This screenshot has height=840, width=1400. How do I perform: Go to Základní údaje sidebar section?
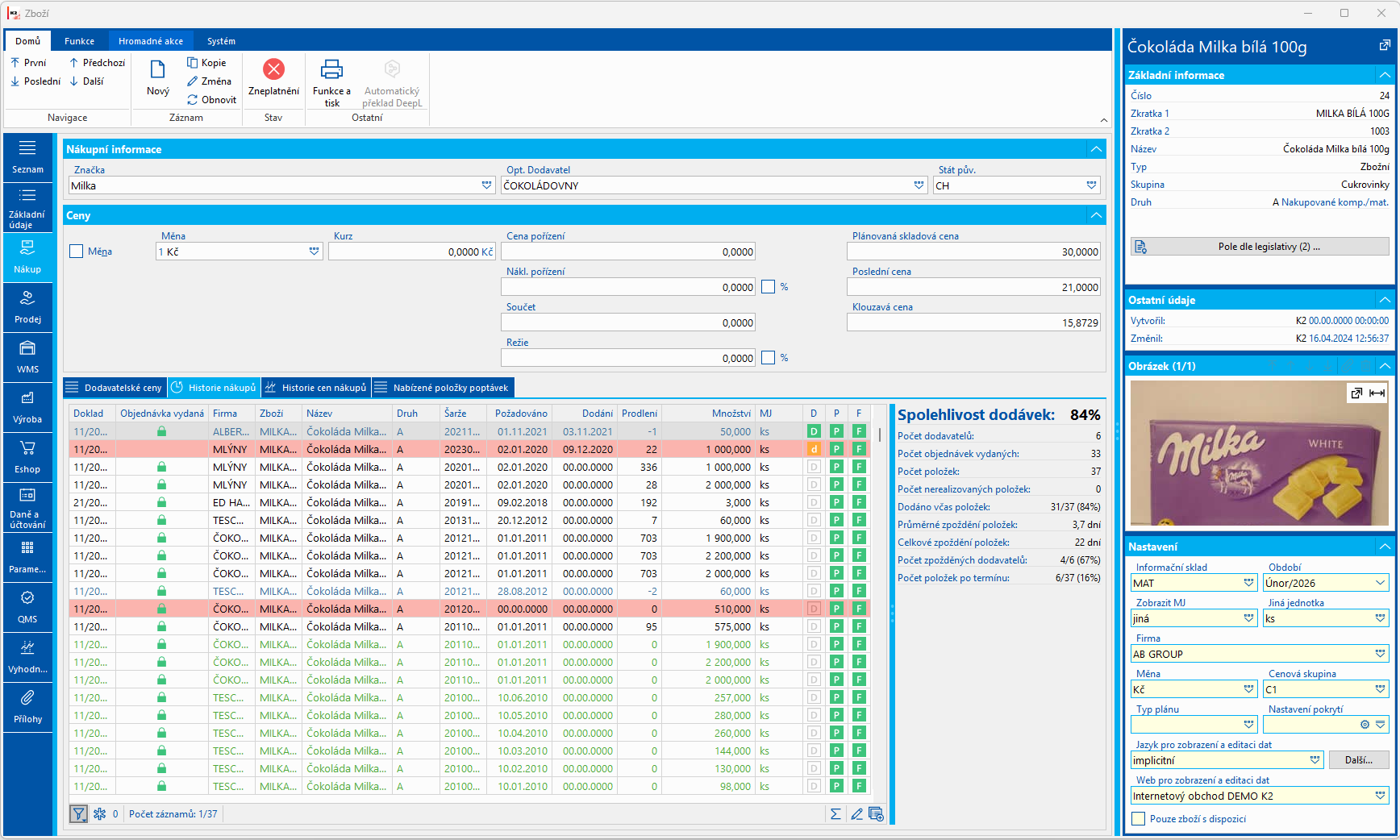[x=27, y=207]
